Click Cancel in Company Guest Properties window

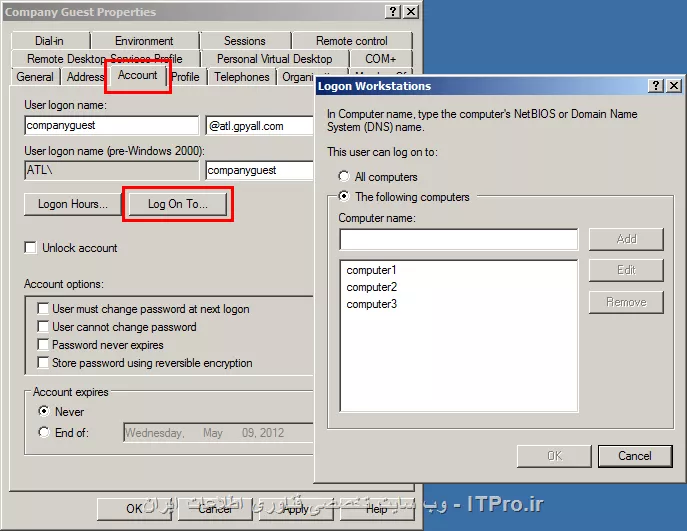click(x=215, y=509)
